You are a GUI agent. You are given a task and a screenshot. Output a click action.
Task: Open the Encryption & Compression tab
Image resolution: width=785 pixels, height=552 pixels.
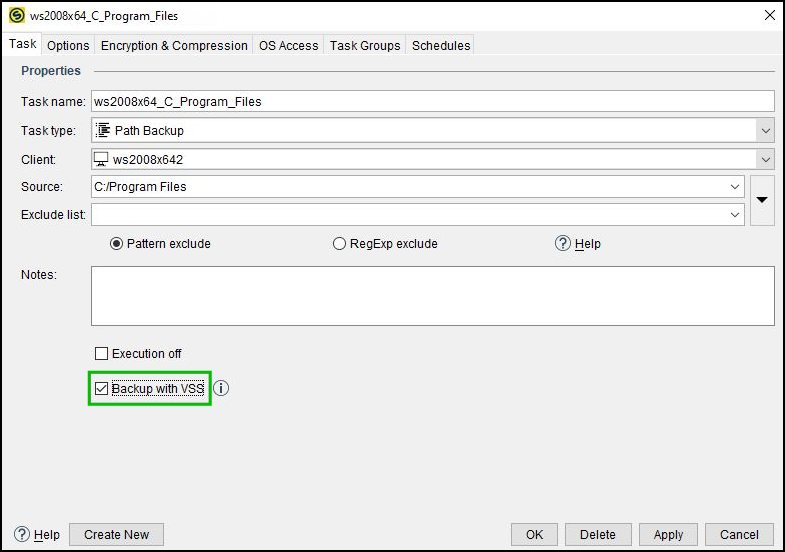coord(174,46)
